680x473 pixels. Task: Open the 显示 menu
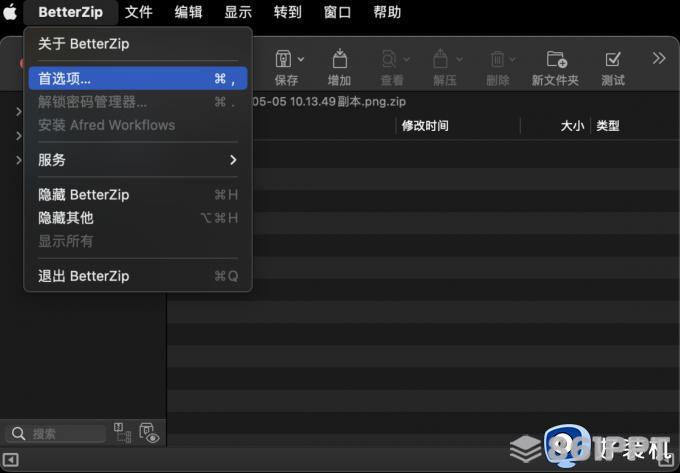[x=238, y=12]
